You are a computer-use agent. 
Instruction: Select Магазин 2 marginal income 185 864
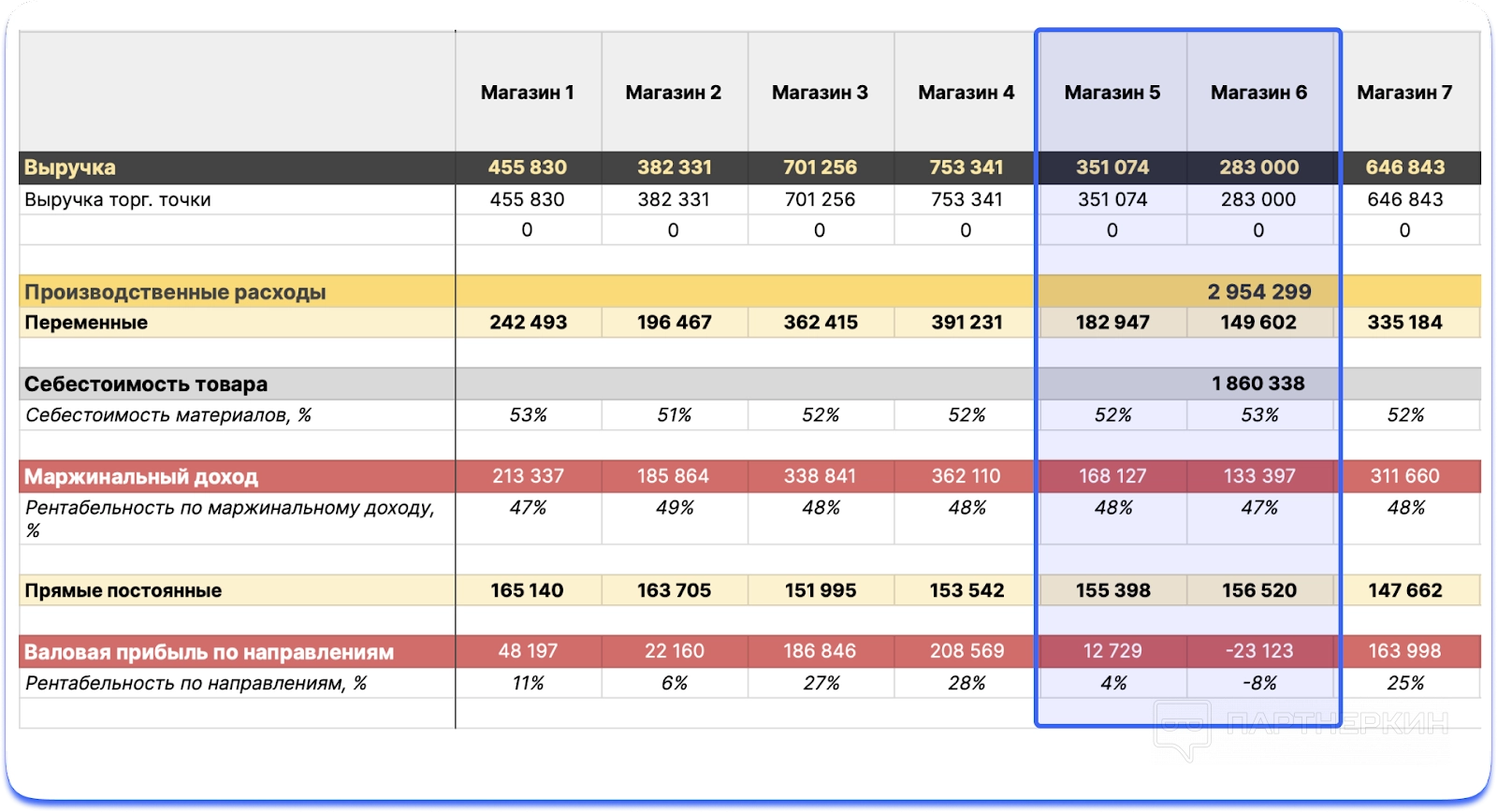[673, 476]
